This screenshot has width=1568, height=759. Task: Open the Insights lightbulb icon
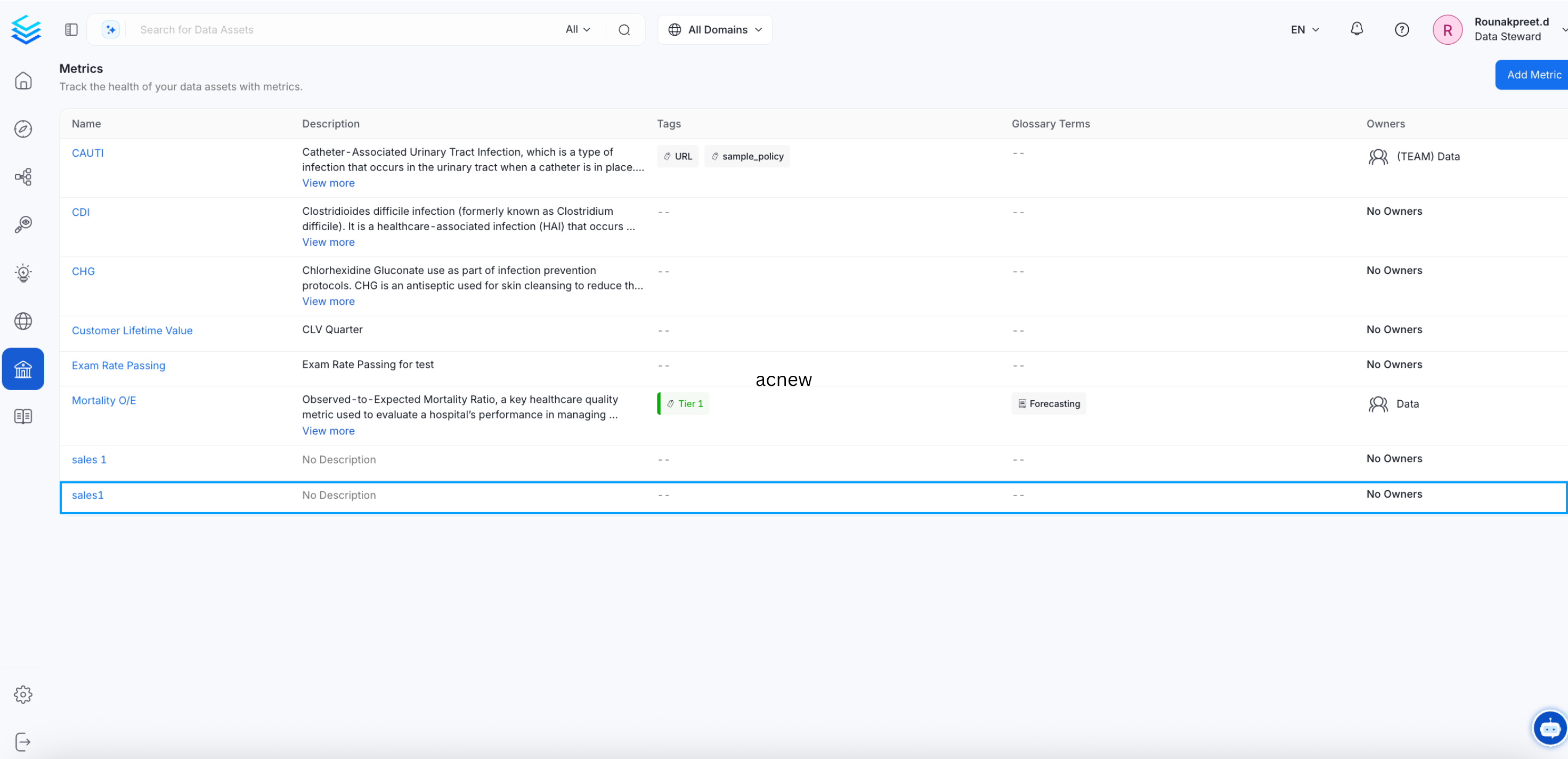coord(23,272)
